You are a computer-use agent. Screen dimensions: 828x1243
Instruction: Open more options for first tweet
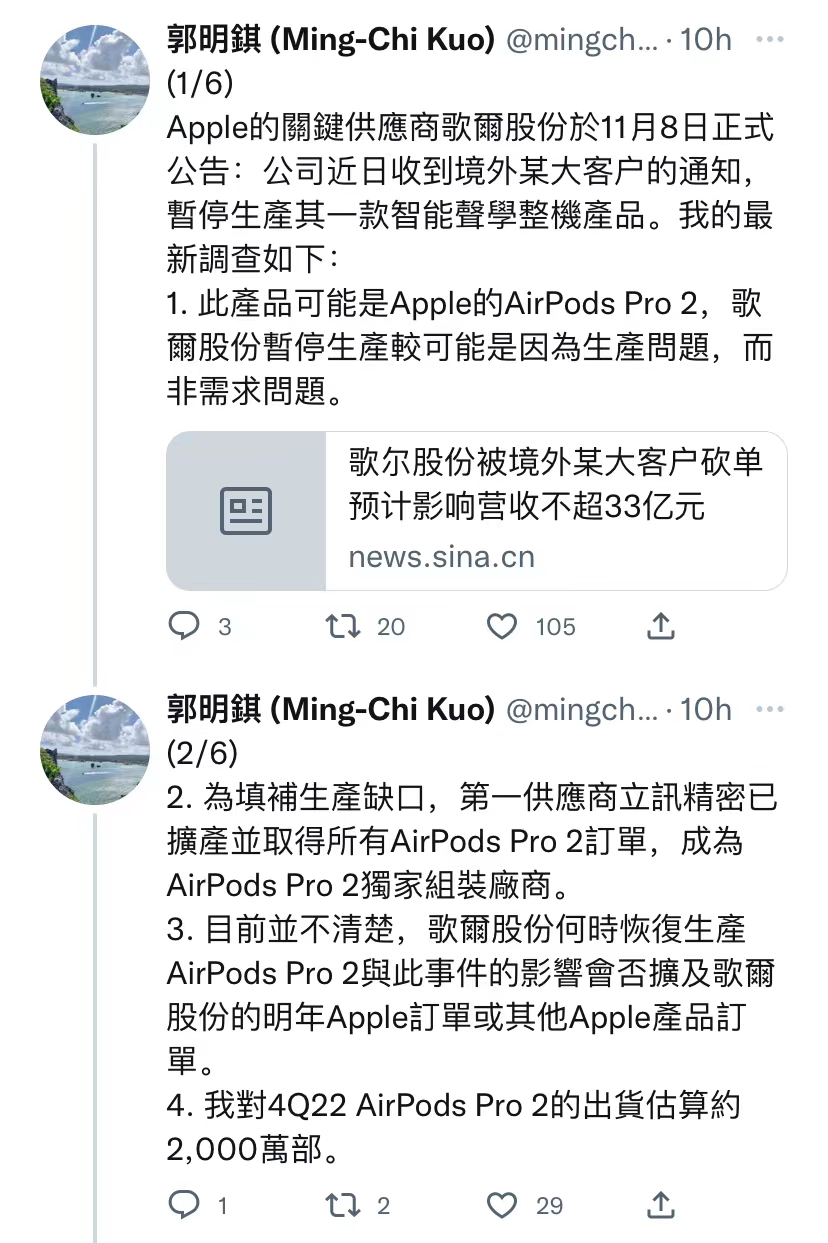coord(770,40)
